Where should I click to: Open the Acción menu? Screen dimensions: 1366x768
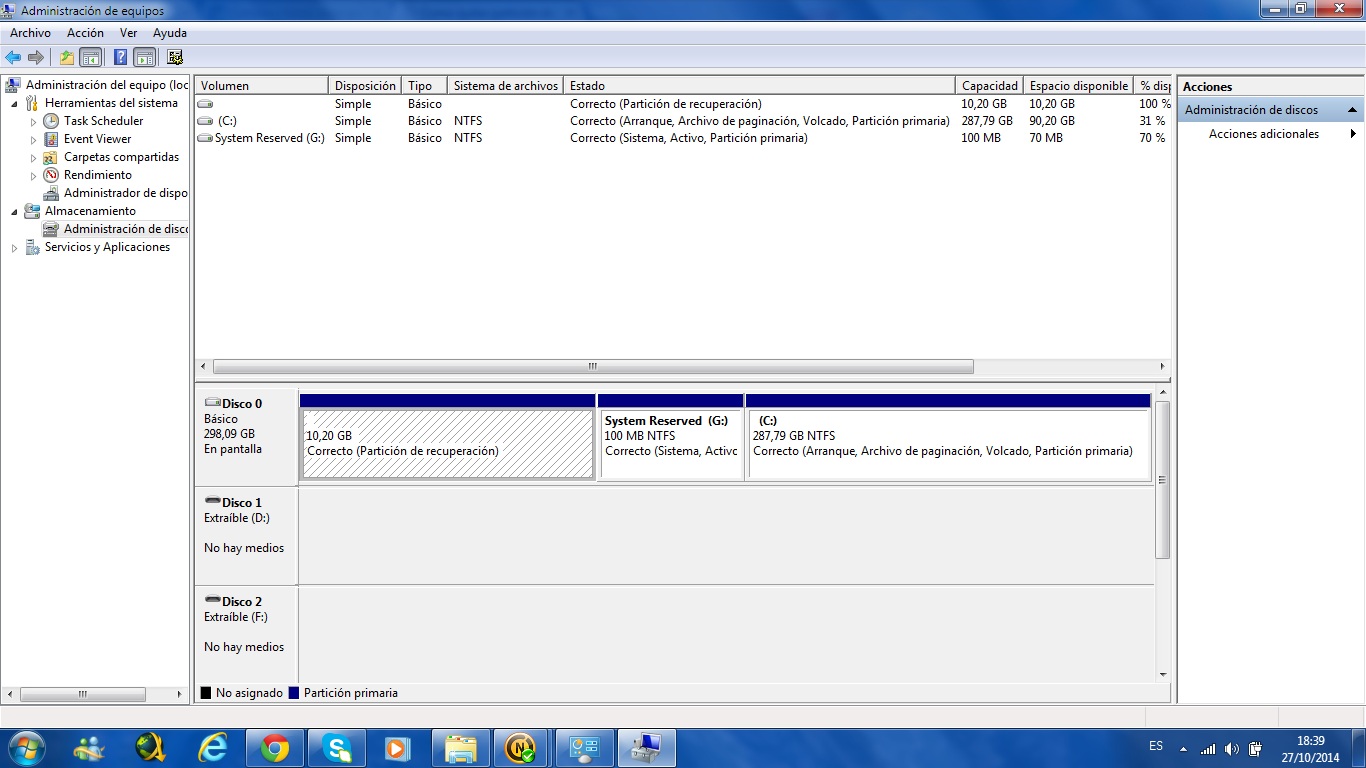tap(85, 33)
